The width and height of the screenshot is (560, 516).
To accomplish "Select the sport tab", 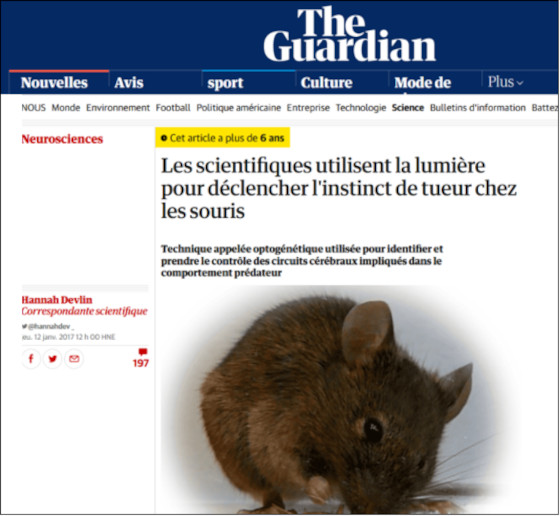I will (x=225, y=83).
